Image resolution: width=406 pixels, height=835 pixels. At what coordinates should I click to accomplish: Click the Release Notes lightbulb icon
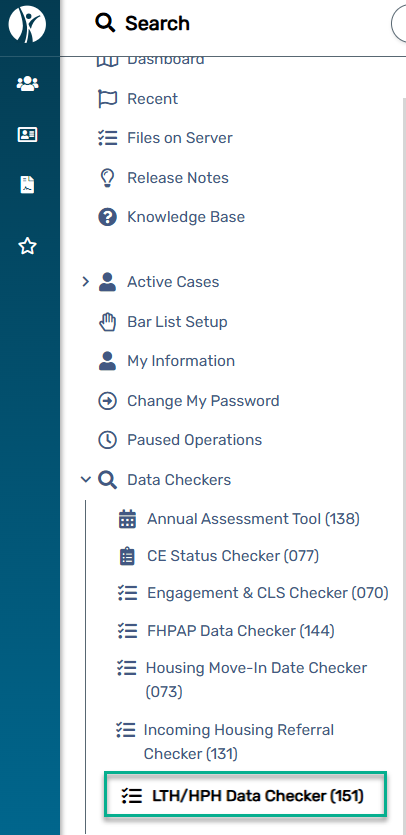pyautogui.click(x=108, y=178)
